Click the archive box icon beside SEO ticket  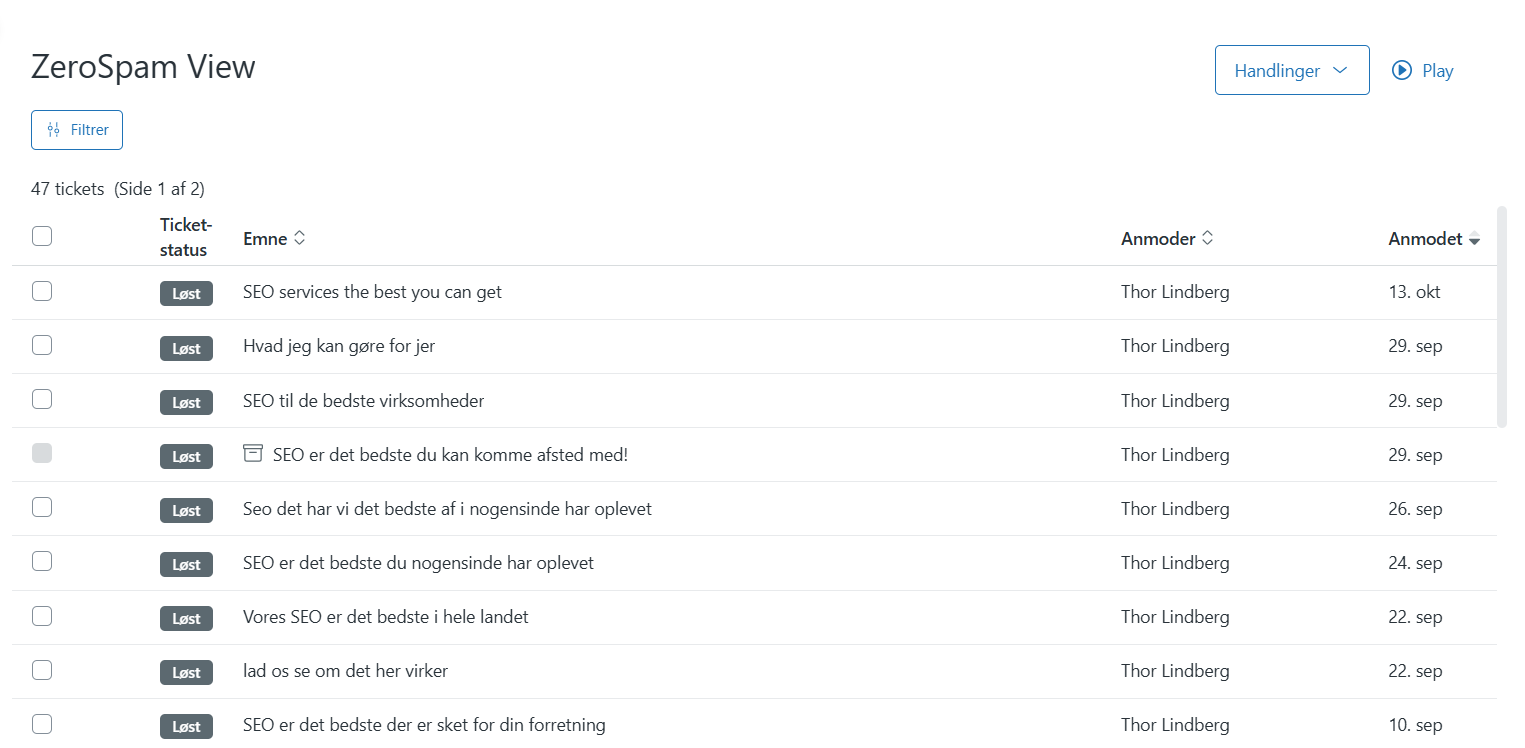253,454
